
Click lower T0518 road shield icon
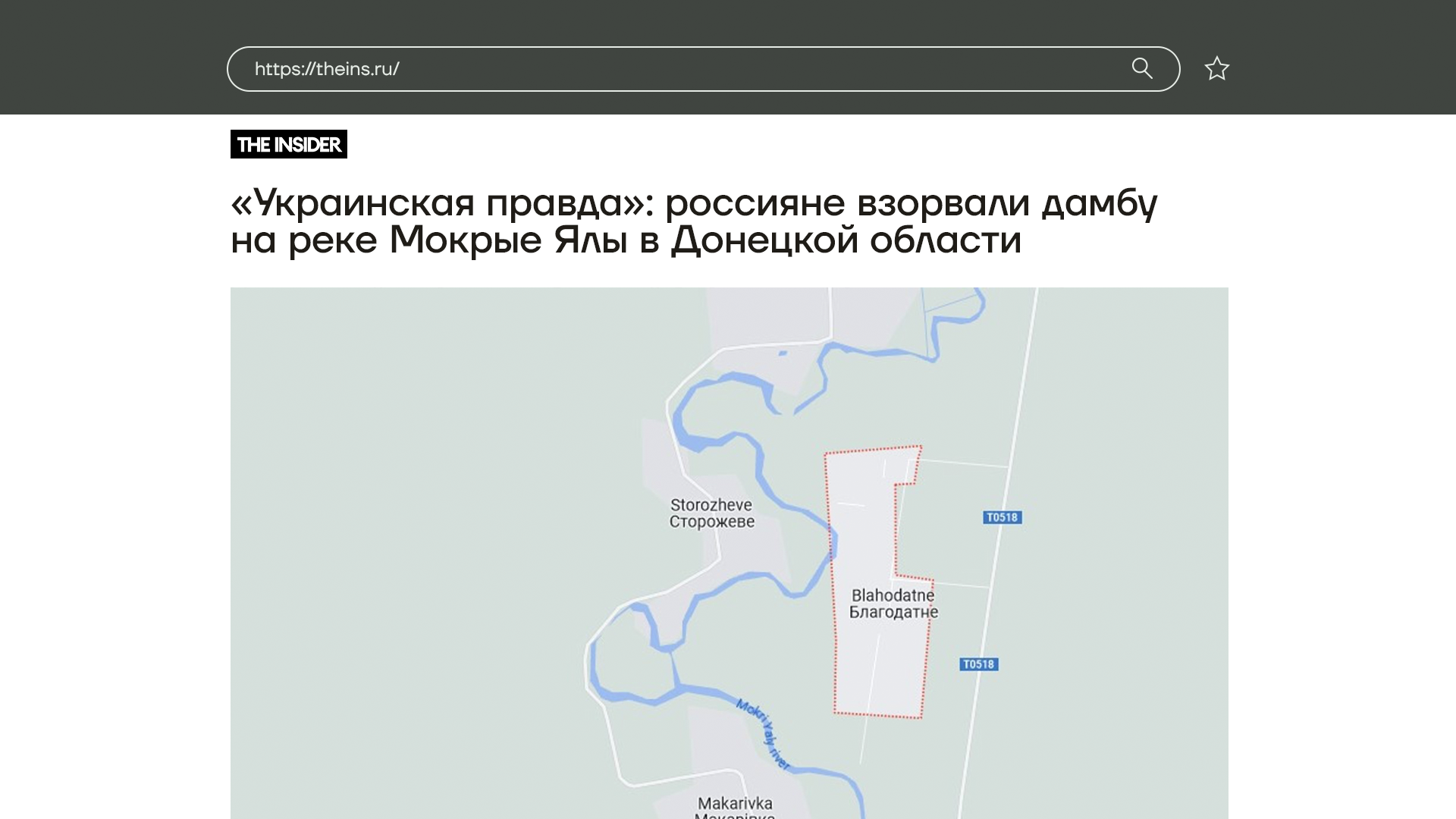click(978, 664)
